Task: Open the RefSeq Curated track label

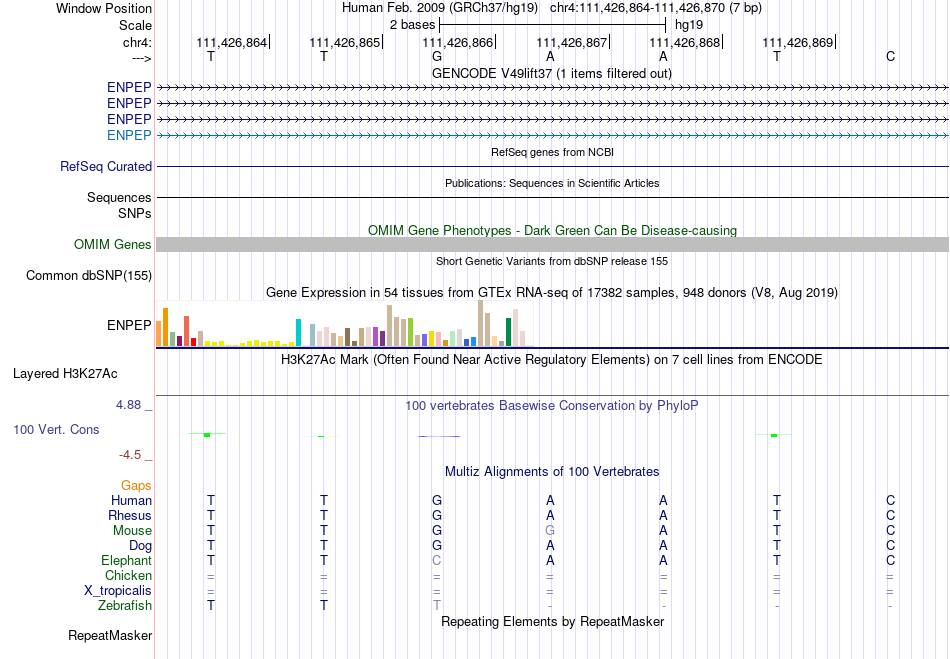Action: click(106, 167)
